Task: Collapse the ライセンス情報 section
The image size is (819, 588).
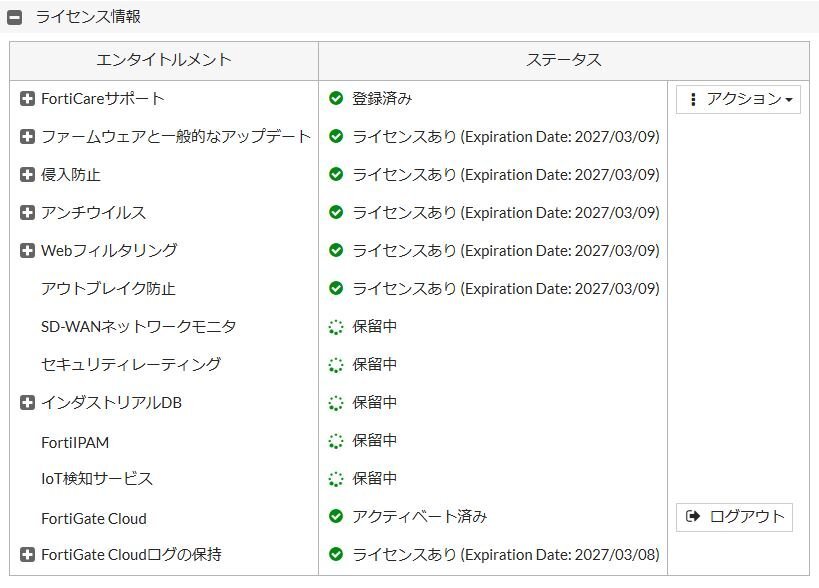Action: (x=14, y=17)
